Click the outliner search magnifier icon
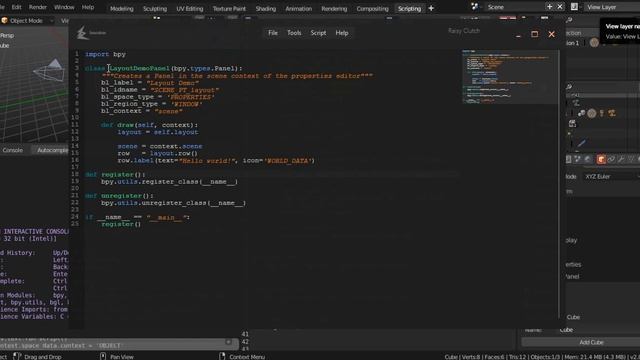The width and height of the screenshot is (640, 360). coord(569,20)
